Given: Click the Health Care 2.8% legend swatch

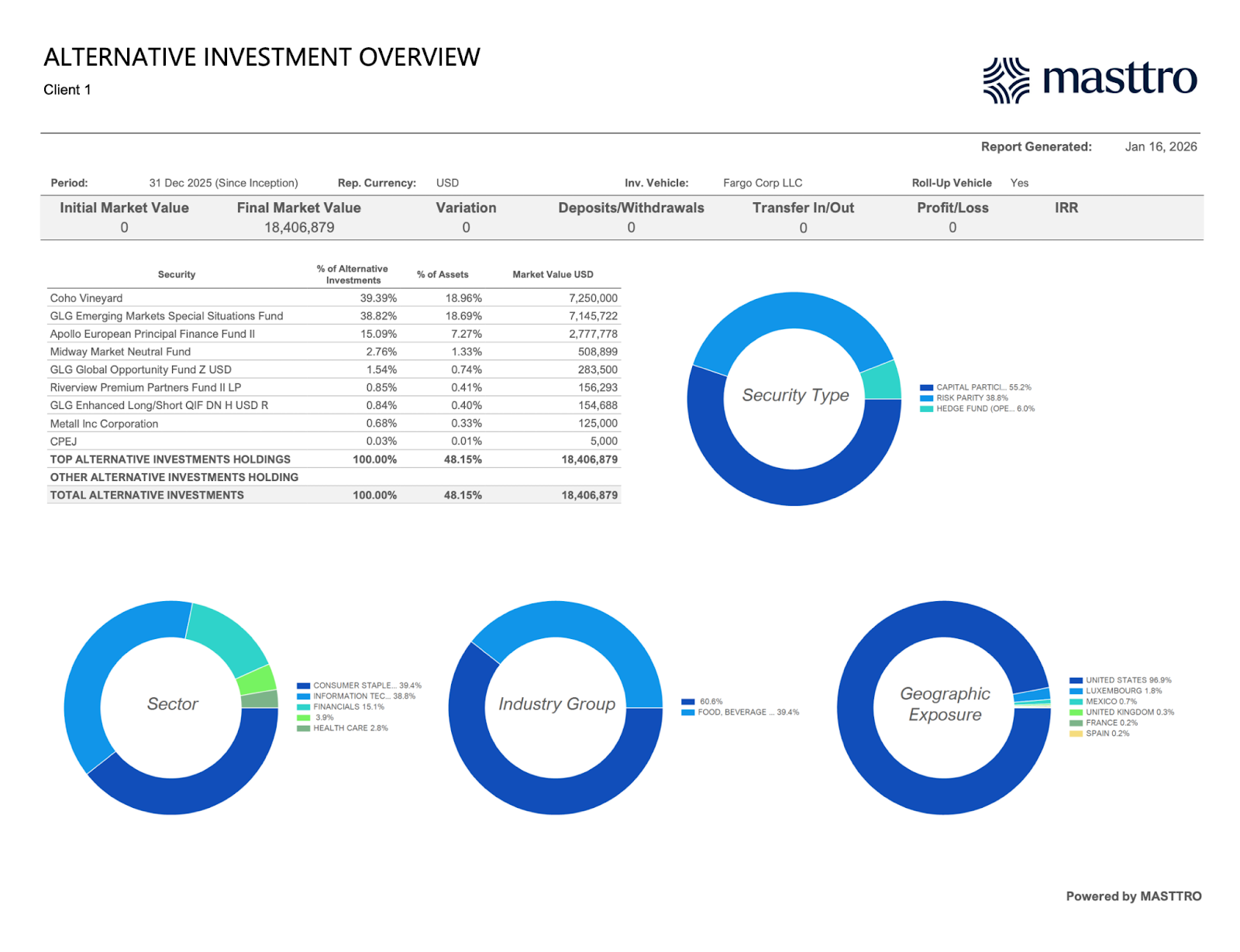Looking at the screenshot, I should 303,728.
